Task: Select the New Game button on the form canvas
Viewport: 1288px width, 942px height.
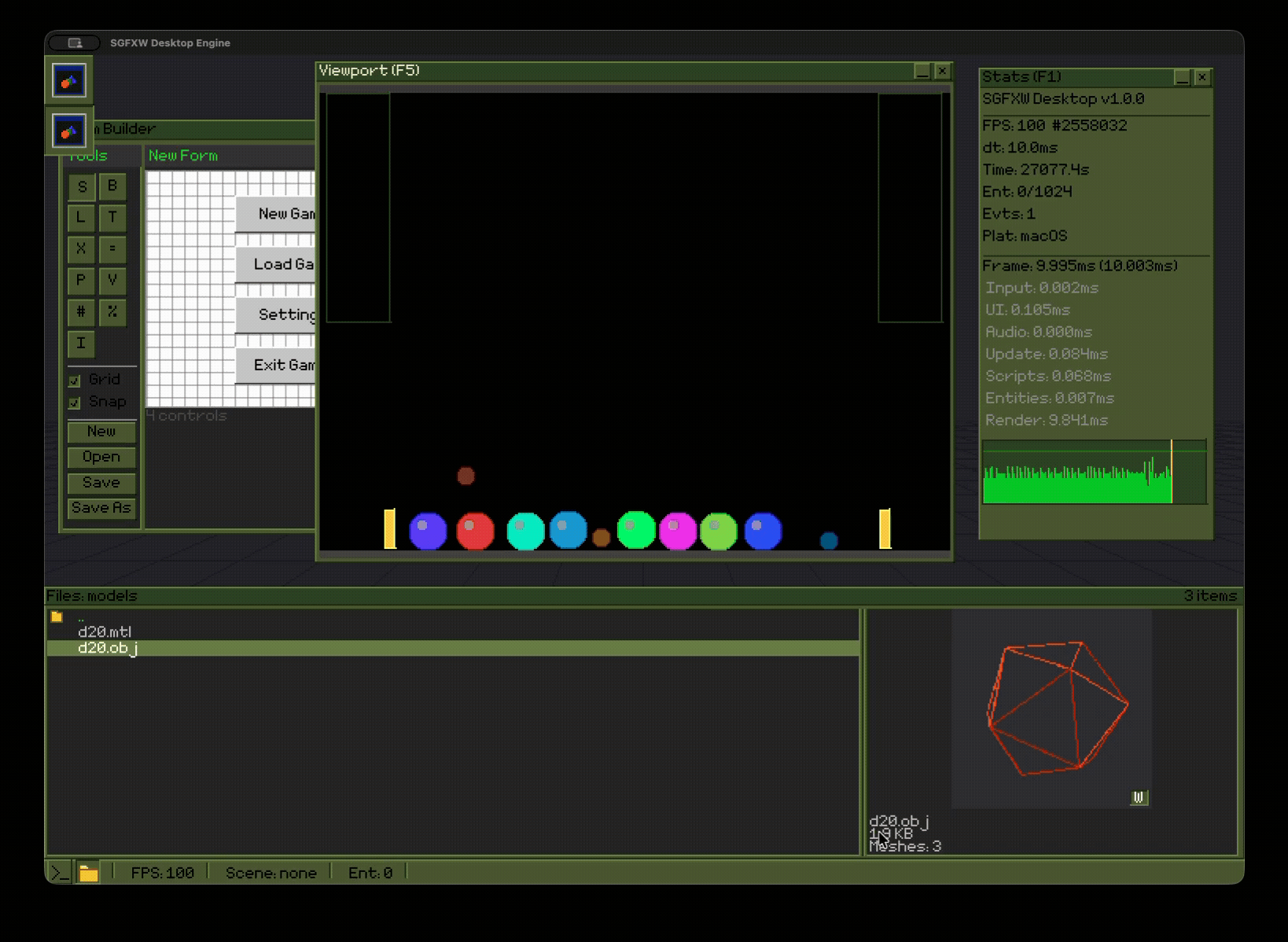Action: (275, 214)
